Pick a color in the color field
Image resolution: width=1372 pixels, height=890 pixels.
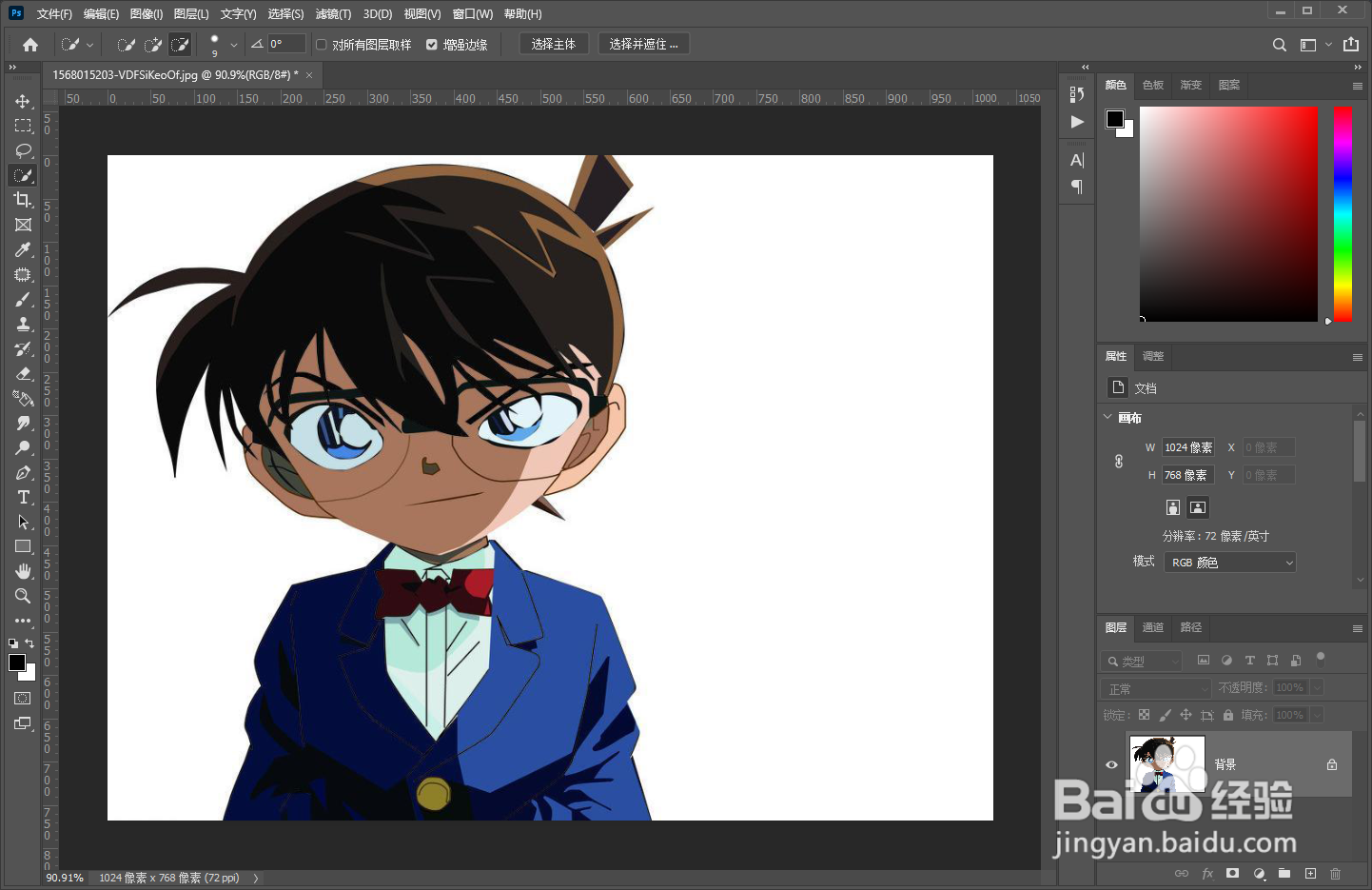[x=1229, y=213]
